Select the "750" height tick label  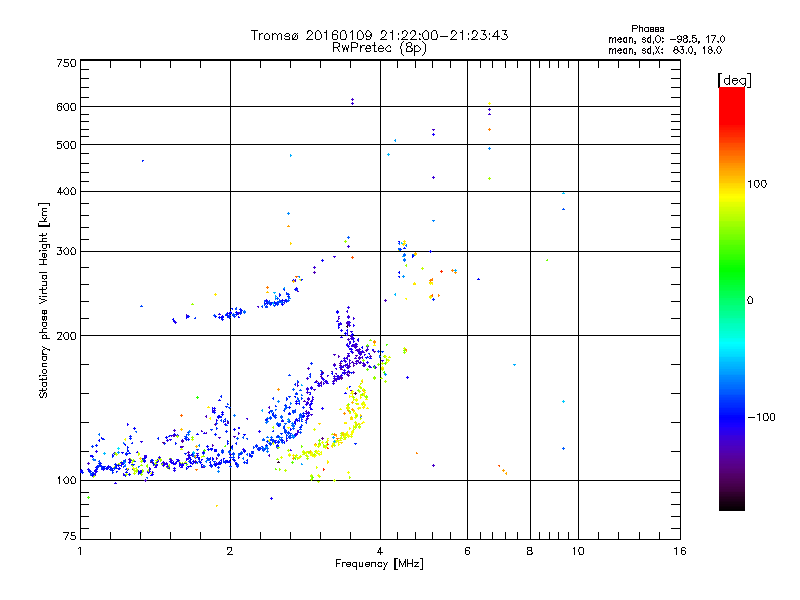coord(66,63)
